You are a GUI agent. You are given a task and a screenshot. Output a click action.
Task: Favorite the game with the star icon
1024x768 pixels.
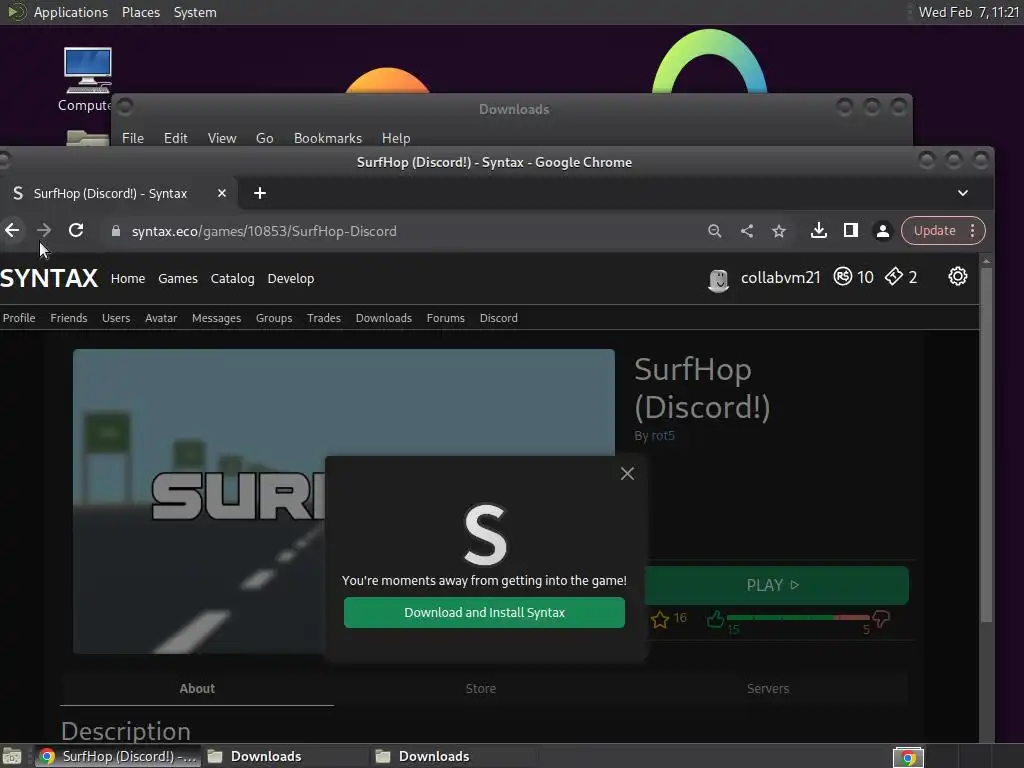[x=660, y=619]
